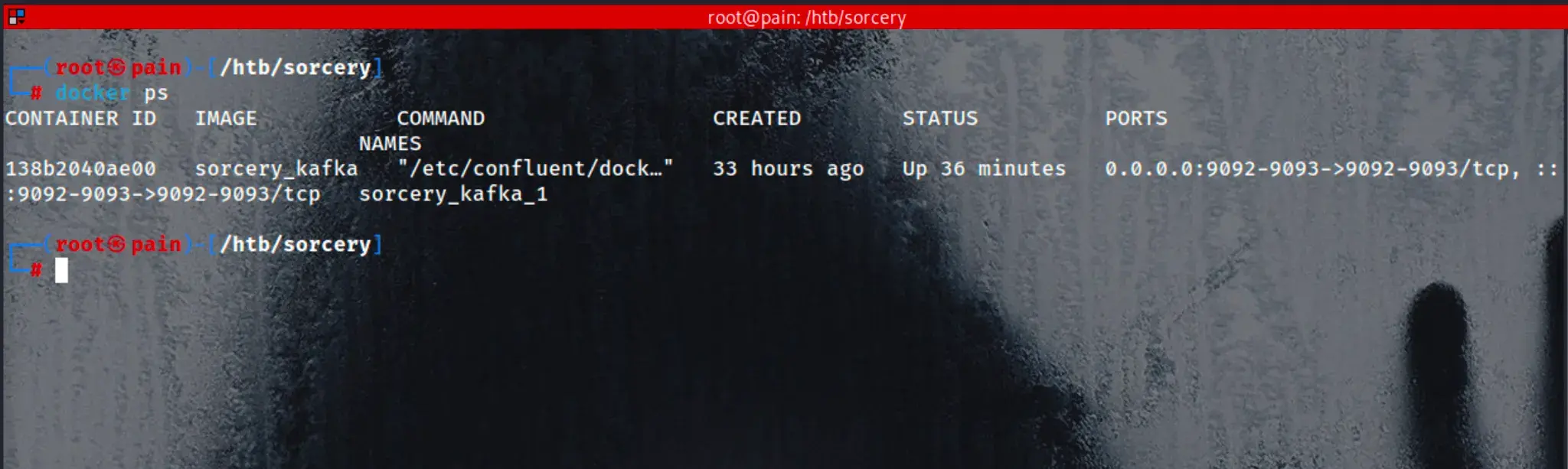Click the COMMAND column header

point(440,119)
